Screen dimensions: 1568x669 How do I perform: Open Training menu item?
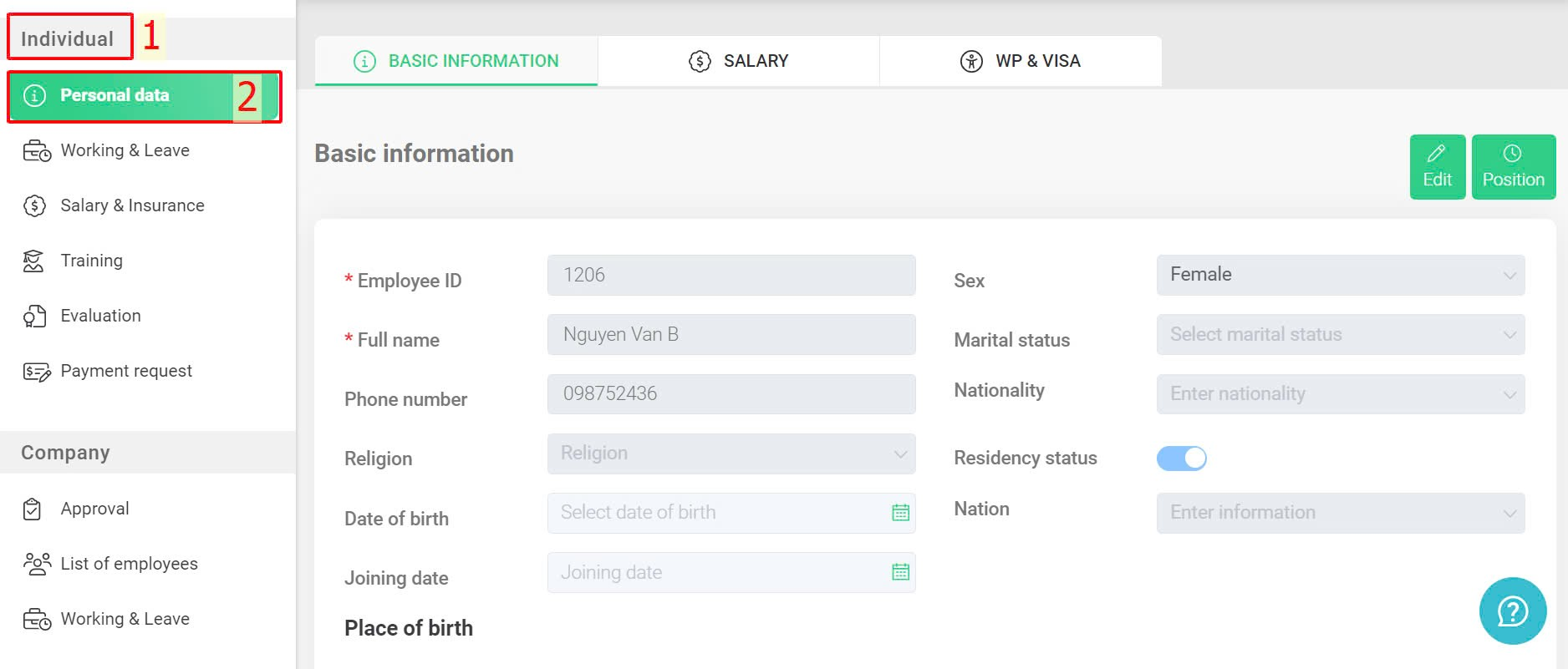click(91, 261)
